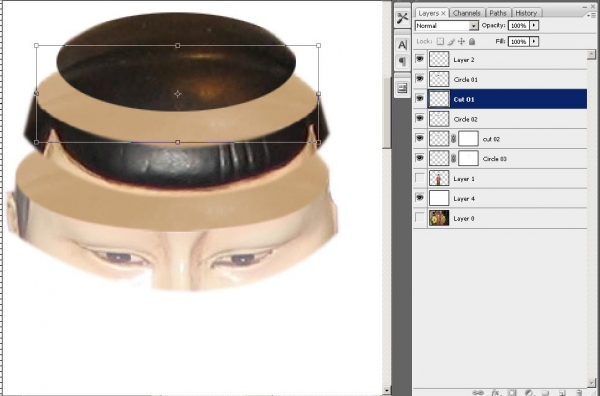Select the cut 02 layer name

491,139
